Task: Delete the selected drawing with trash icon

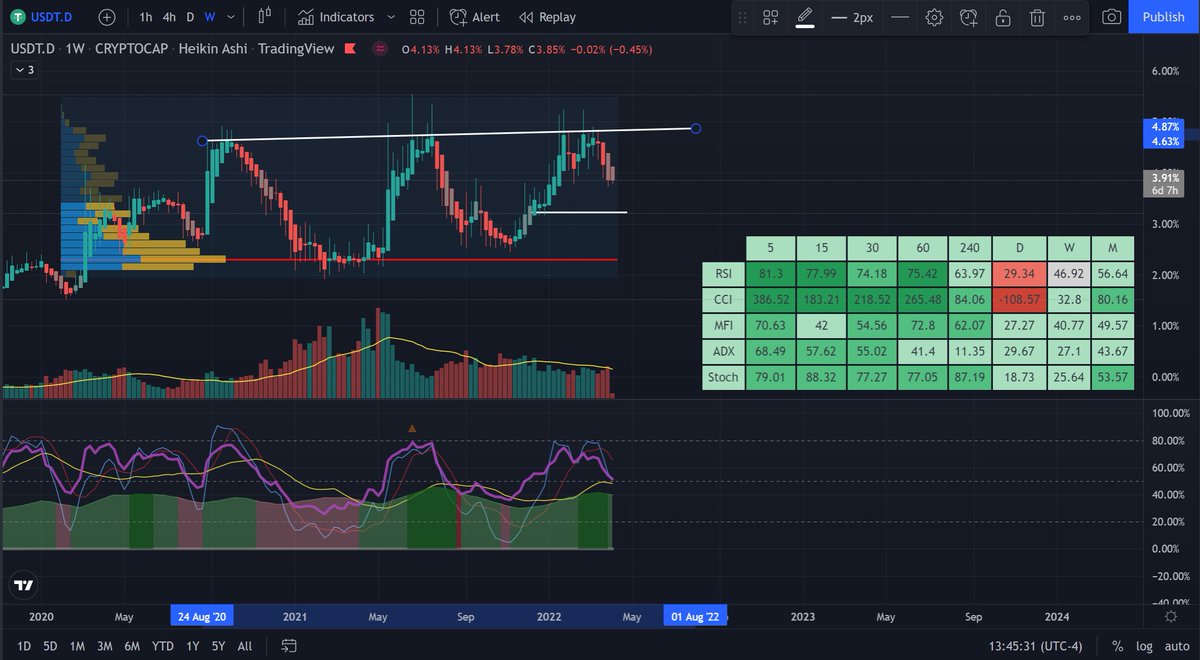Action: point(1038,18)
